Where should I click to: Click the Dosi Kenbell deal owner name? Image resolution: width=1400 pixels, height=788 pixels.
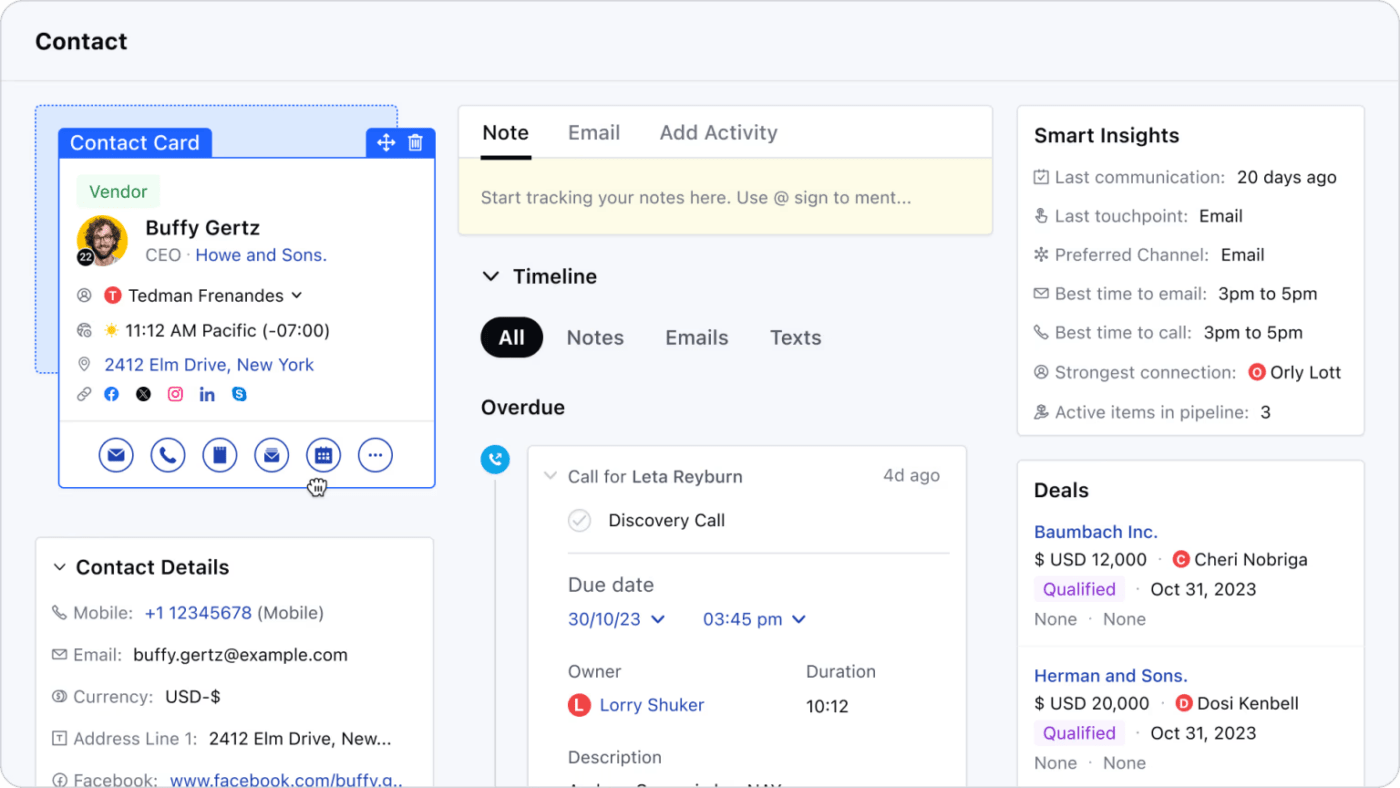coord(1248,704)
